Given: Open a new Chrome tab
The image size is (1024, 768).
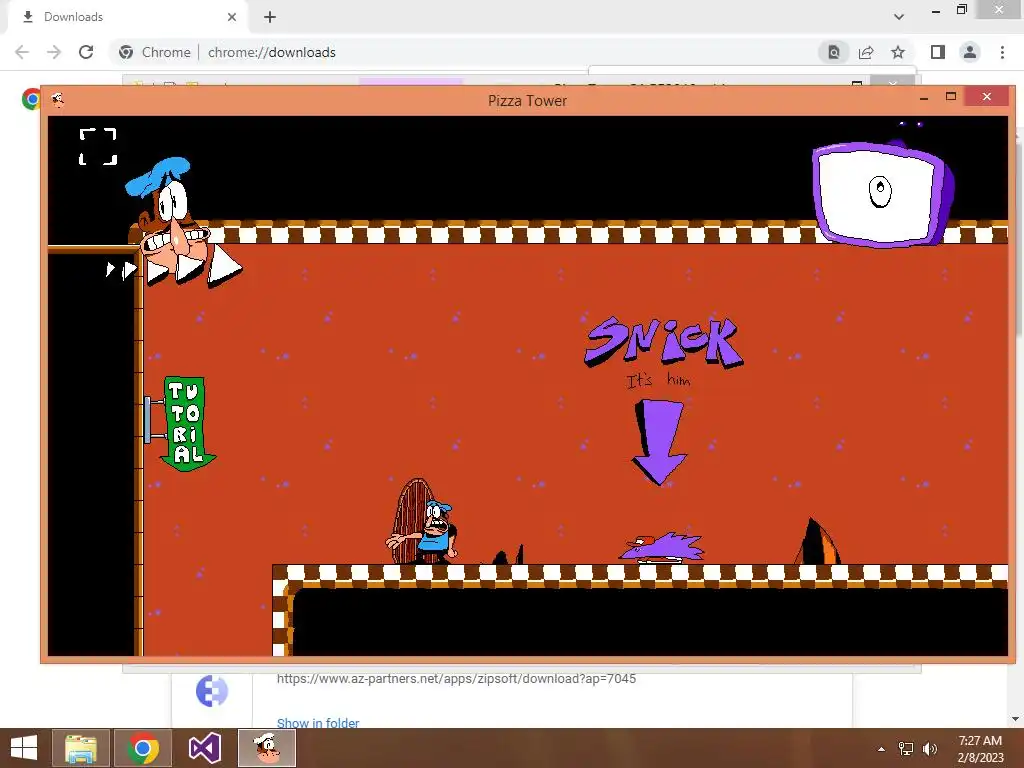Looking at the screenshot, I should click(x=270, y=17).
